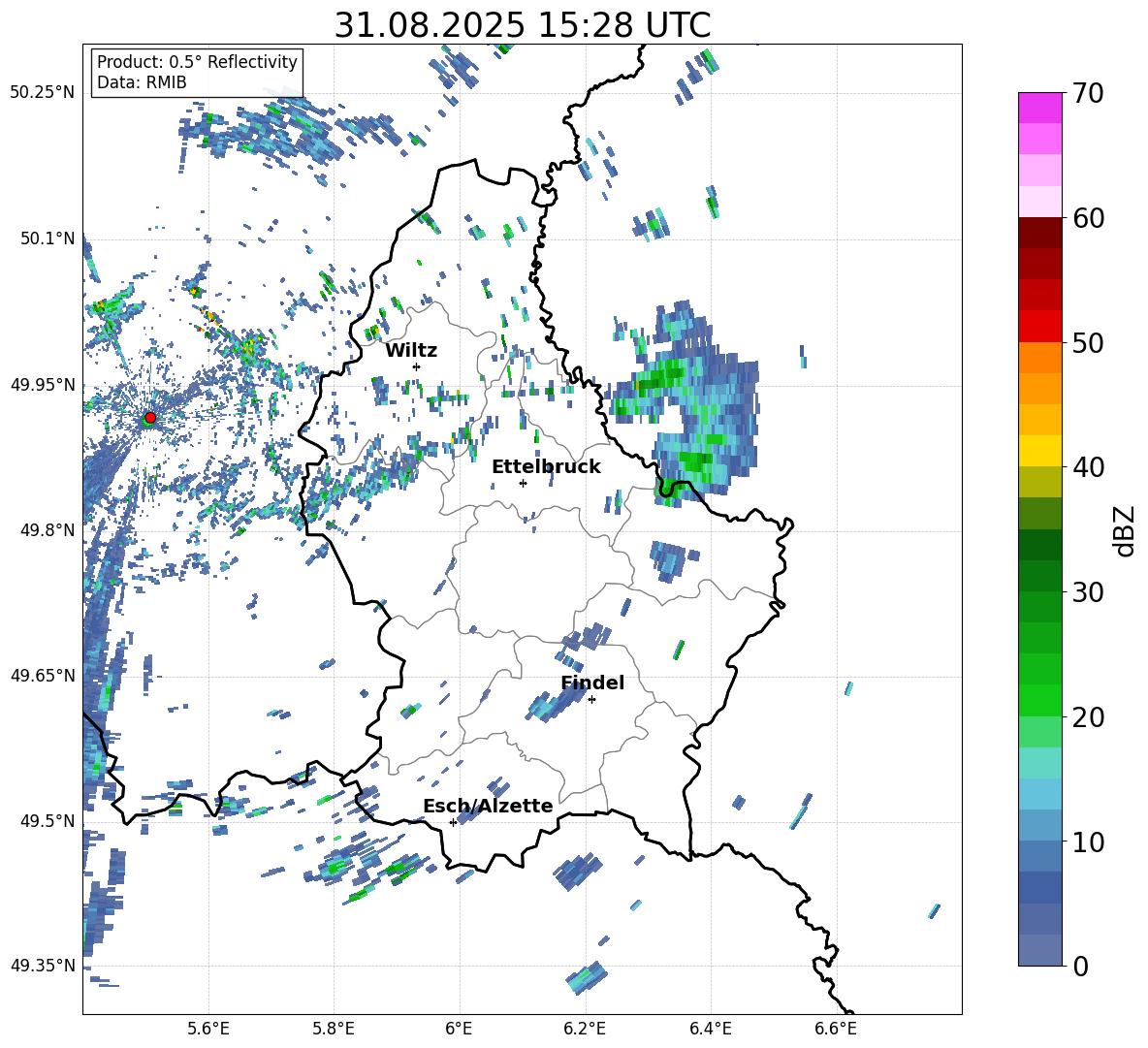Click the Findel station cross marker
This screenshot has width=1148, height=1048.
(x=591, y=700)
